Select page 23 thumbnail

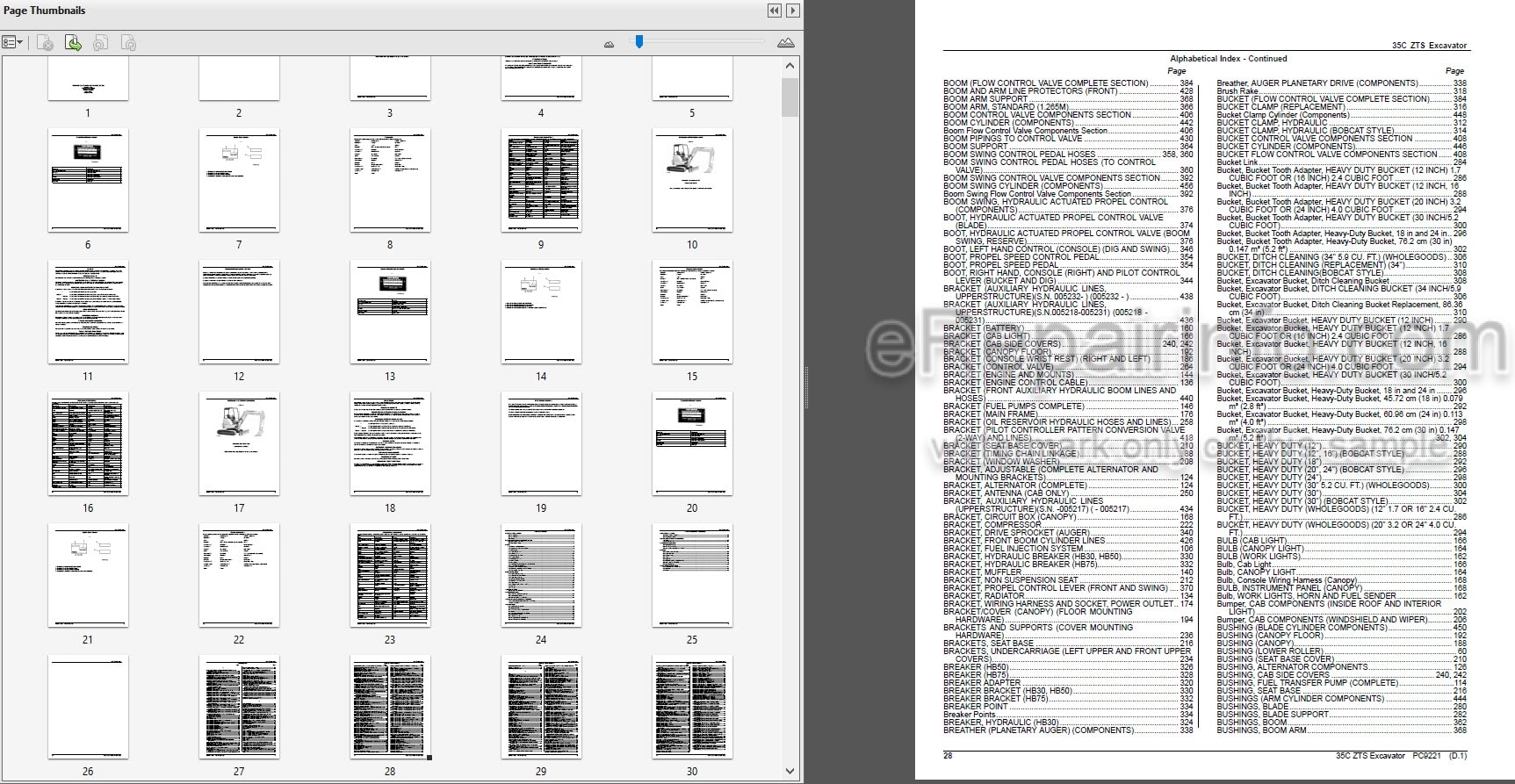[x=390, y=575]
